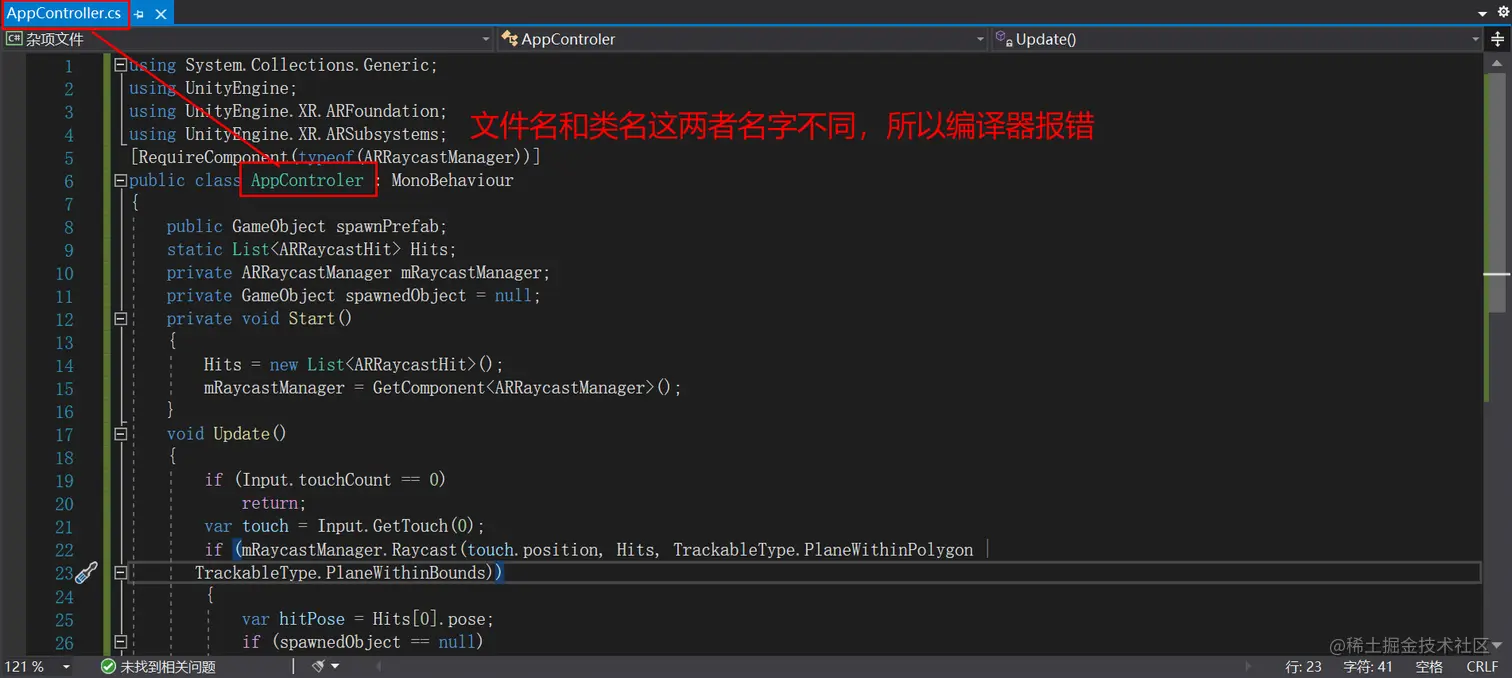1512x678 pixels.
Task: Click the CRLF line ending indicator
Action: click(x=1482, y=666)
